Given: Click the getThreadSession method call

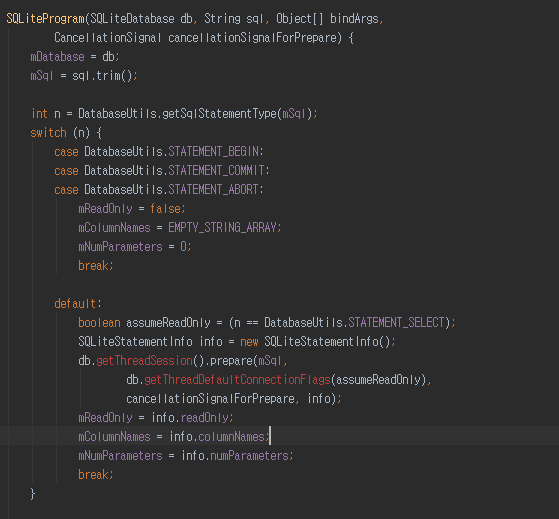Looking at the screenshot, I should pos(144,360).
